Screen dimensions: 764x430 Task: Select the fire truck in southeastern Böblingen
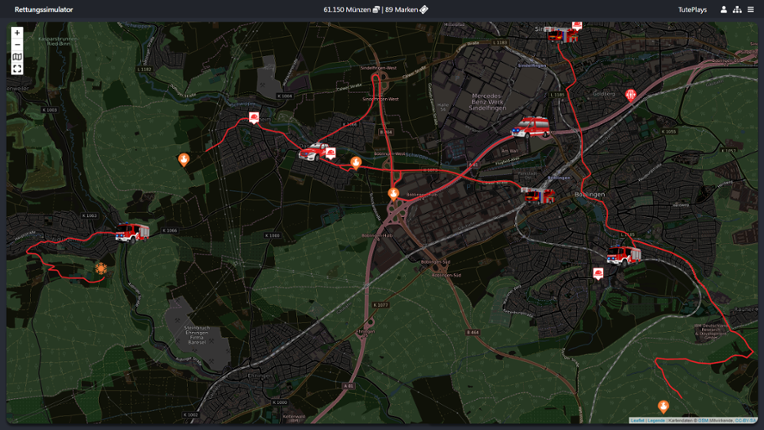click(623, 254)
